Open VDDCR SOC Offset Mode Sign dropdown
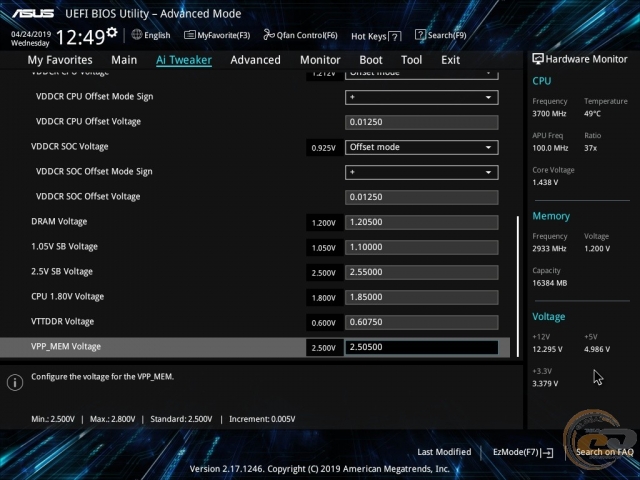Image resolution: width=640 pixels, height=480 pixels. tap(422, 172)
